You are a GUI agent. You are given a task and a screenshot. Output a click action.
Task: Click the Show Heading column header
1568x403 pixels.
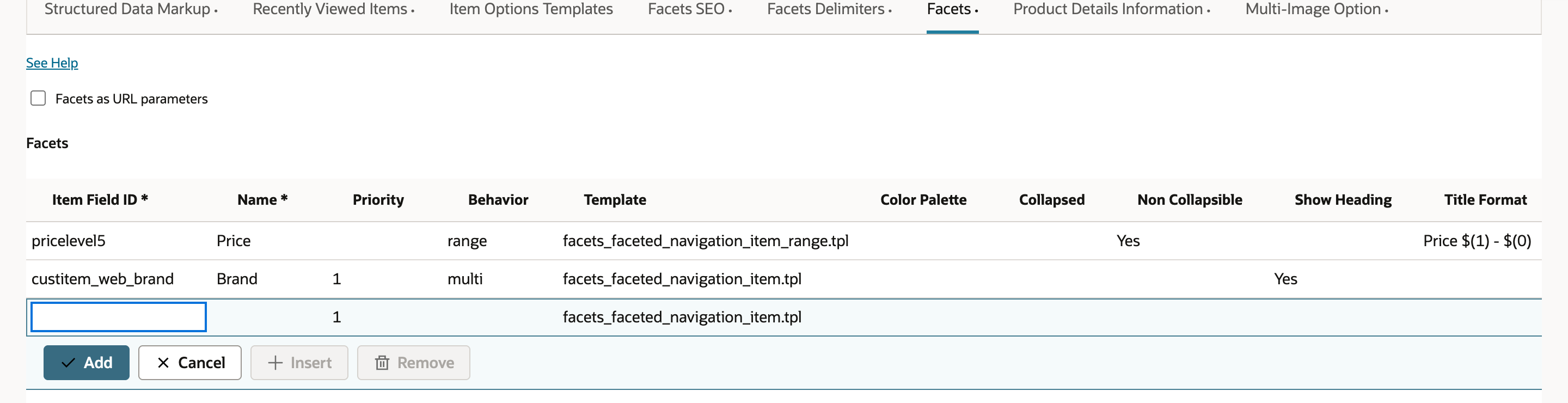(x=1343, y=200)
